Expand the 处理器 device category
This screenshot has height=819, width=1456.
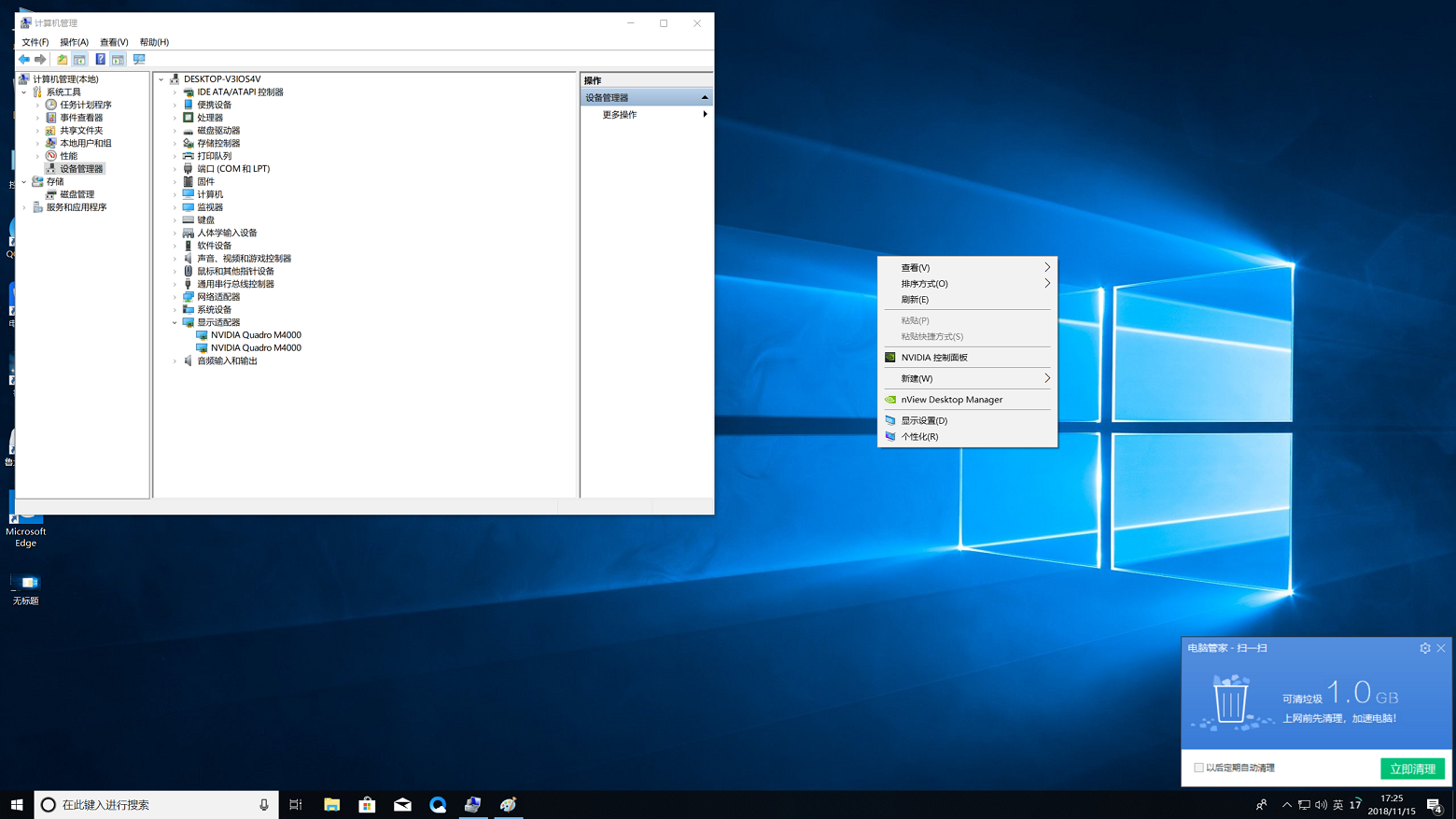tap(175, 118)
